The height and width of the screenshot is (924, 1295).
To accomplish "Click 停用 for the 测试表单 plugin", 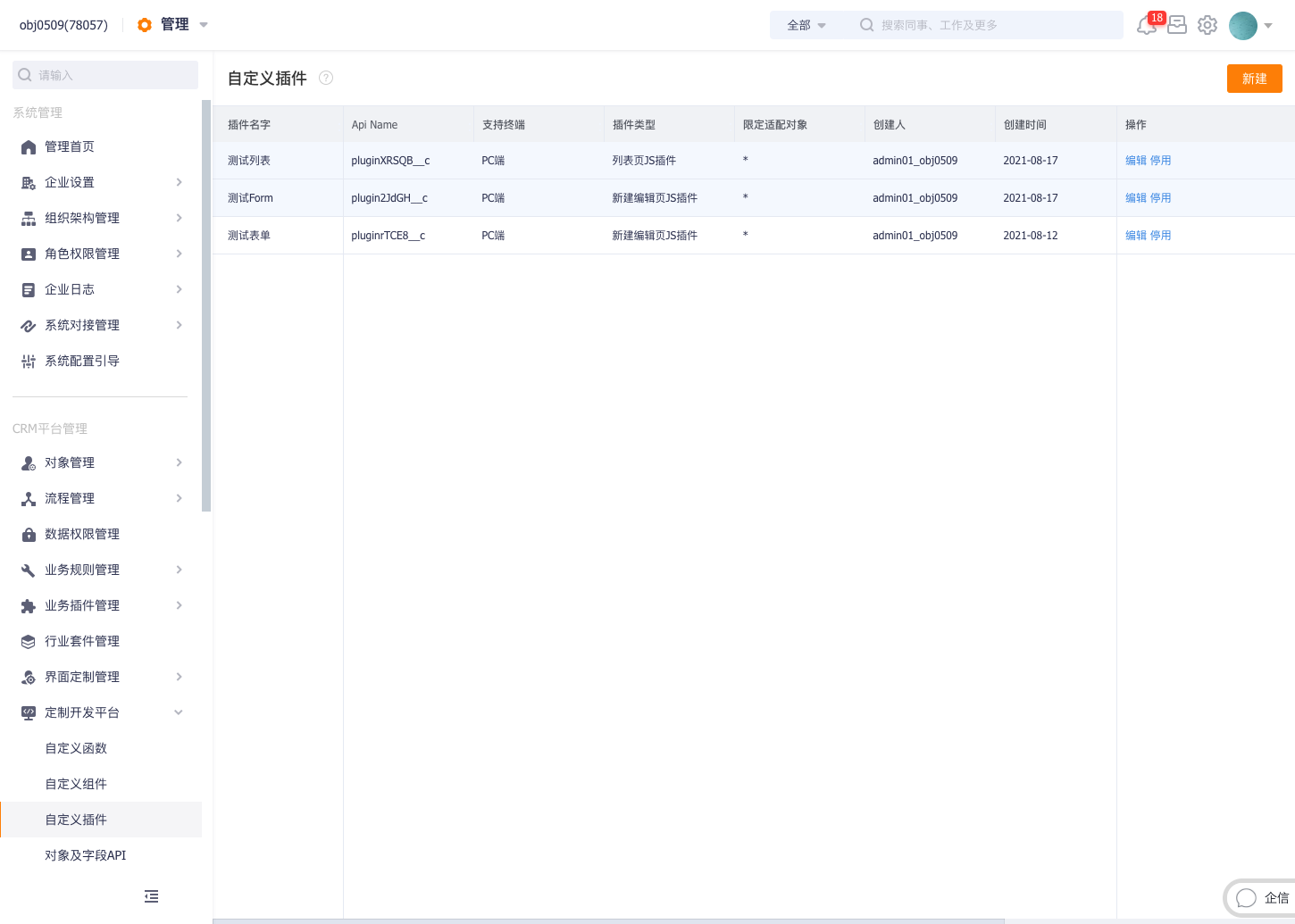I will point(1160,236).
